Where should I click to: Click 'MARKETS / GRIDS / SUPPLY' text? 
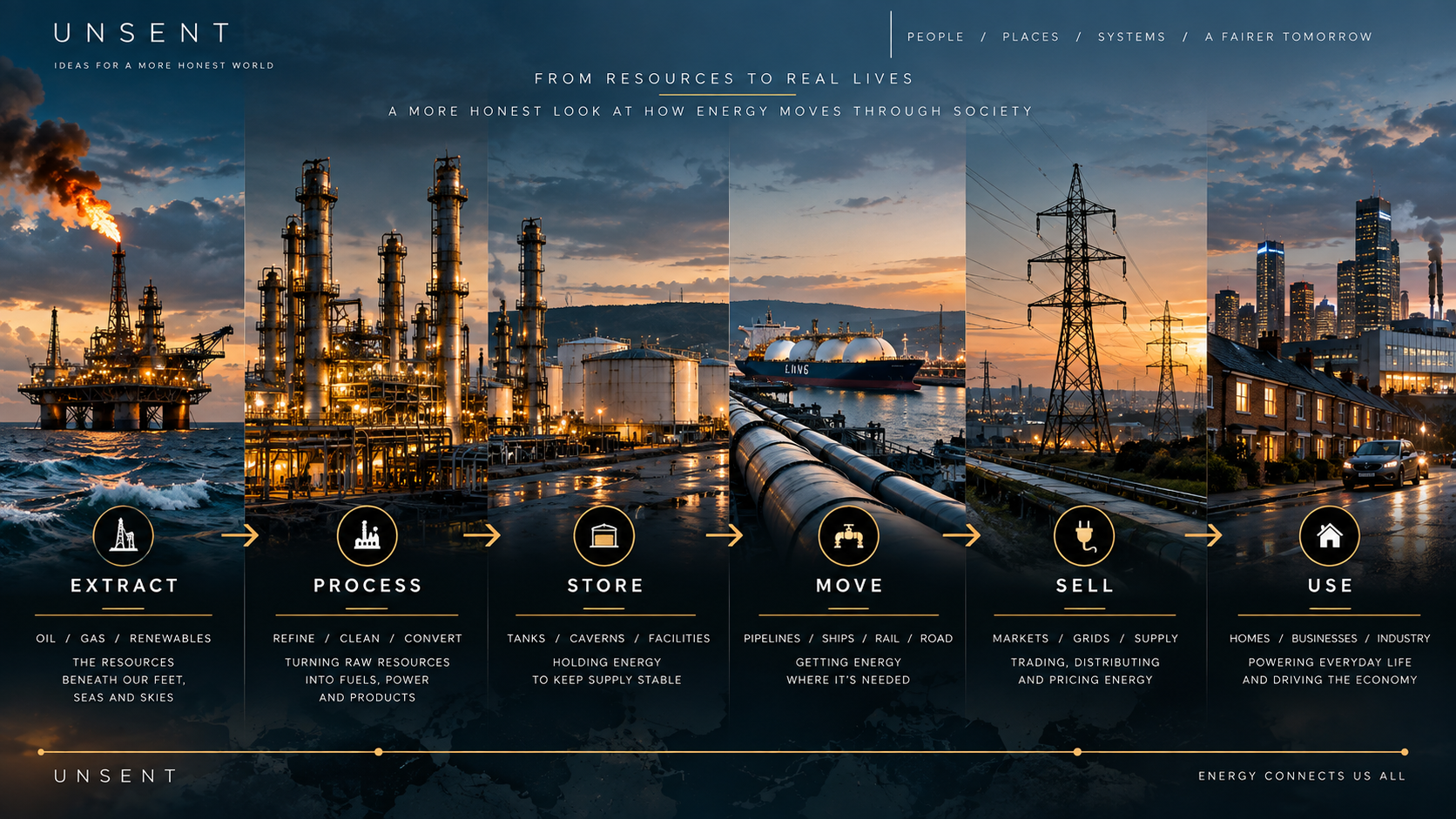[1085, 639]
